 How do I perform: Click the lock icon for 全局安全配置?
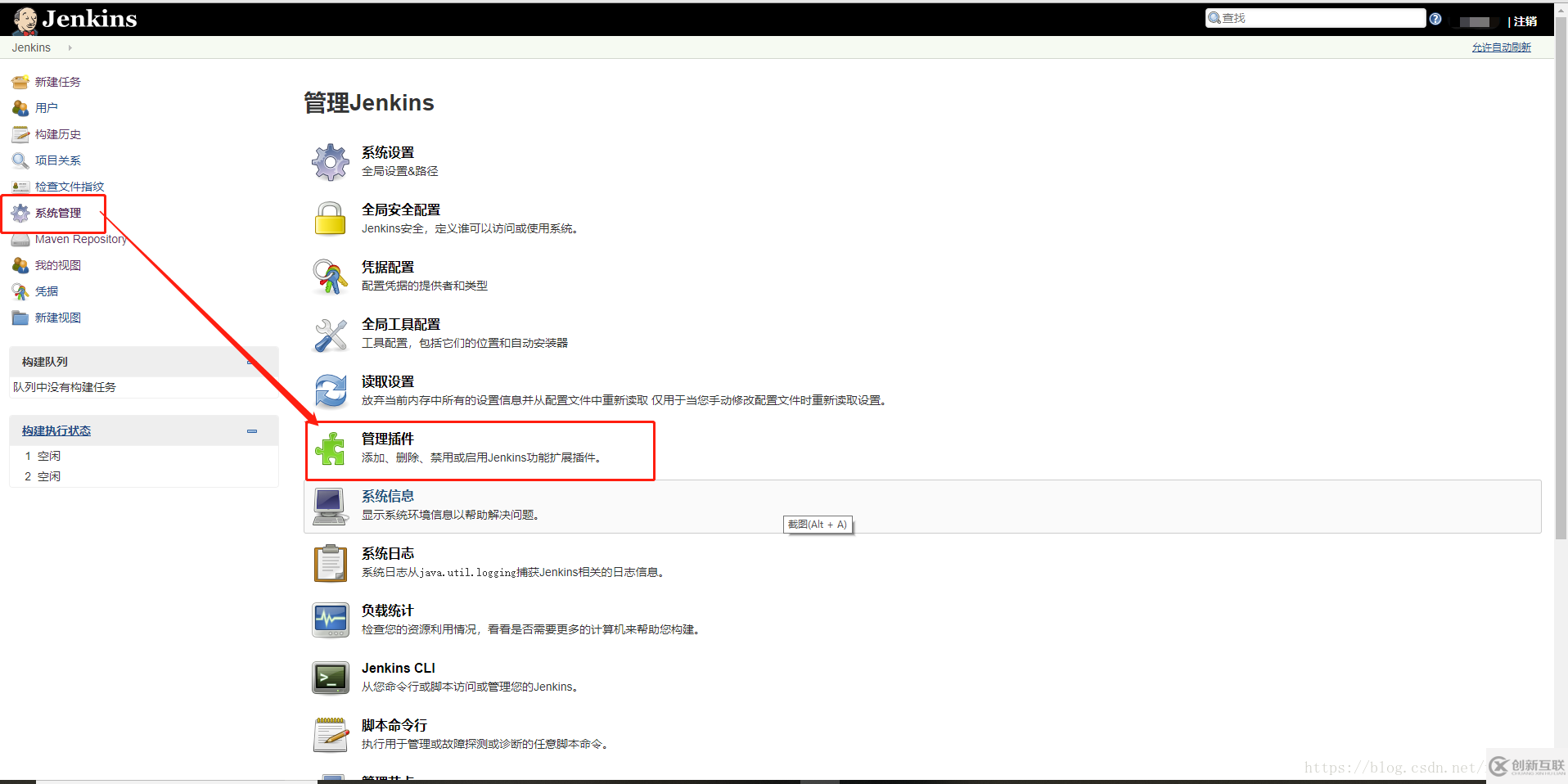pos(330,219)
